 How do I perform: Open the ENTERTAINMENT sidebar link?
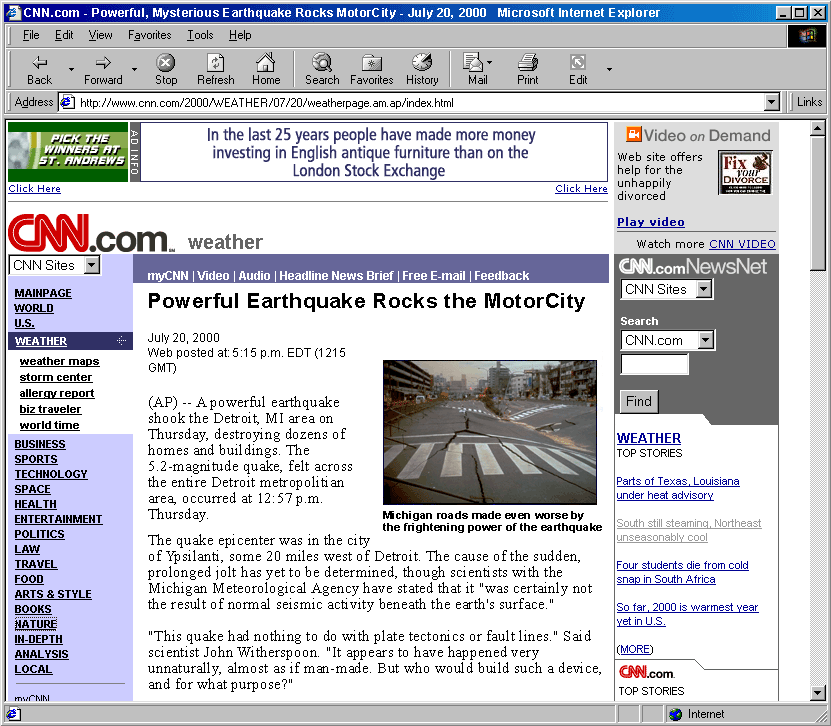point(58,519)
